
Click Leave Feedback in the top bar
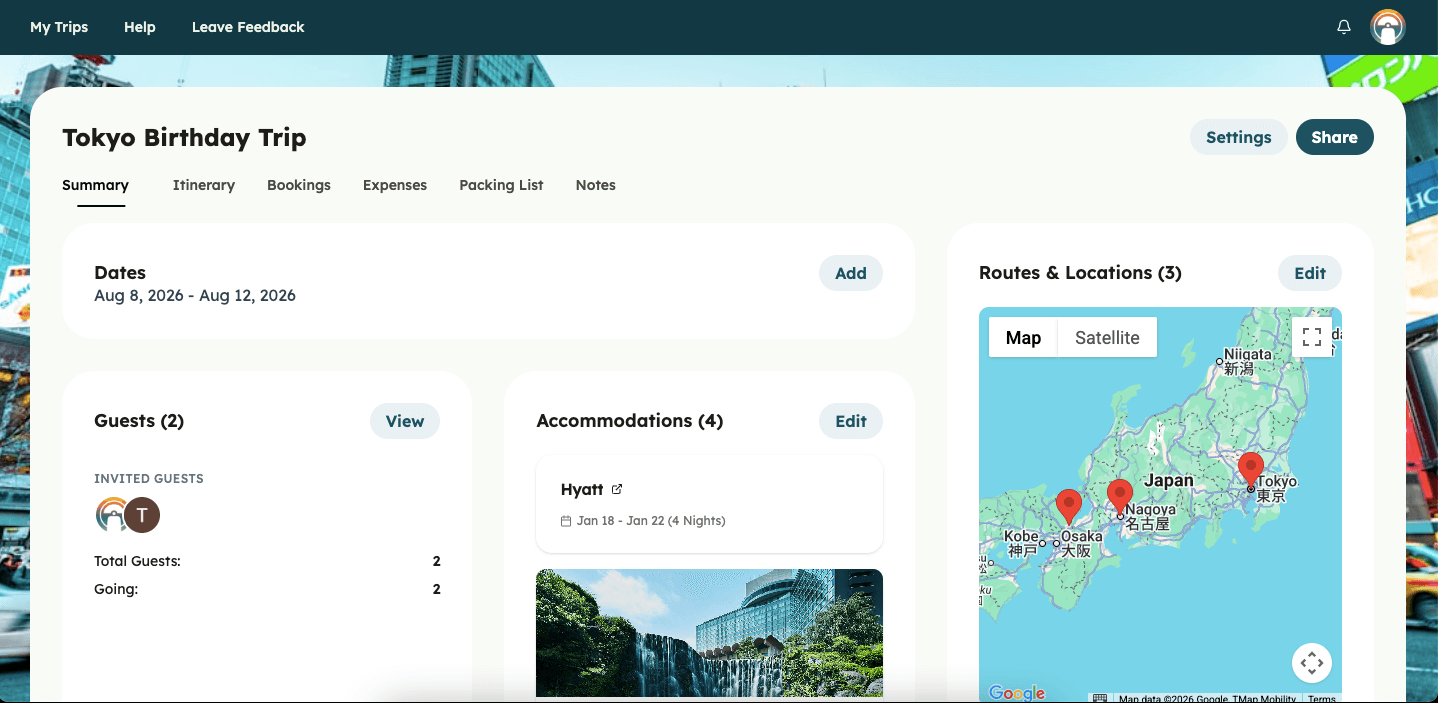248,27
